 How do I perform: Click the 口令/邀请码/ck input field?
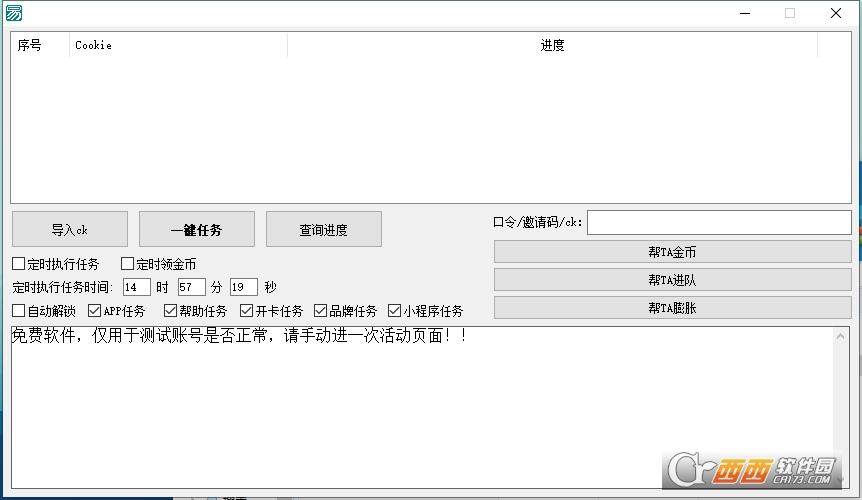pos(719,222)
